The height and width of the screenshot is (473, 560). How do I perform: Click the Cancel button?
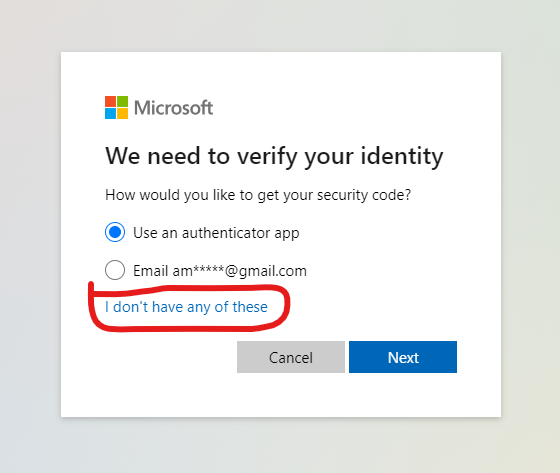(291, 357)
